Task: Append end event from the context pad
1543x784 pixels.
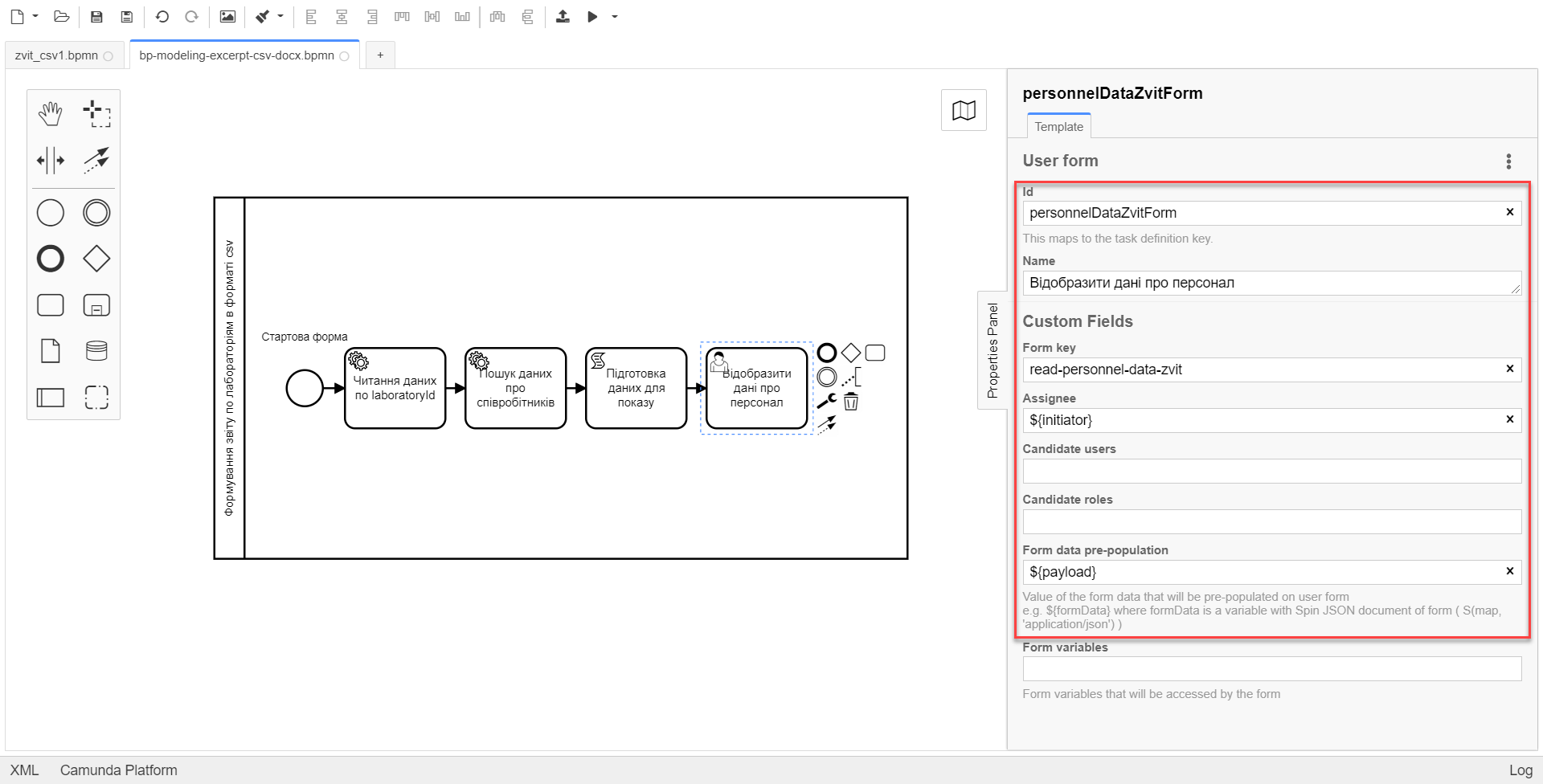Action: [x=826, y=353]
